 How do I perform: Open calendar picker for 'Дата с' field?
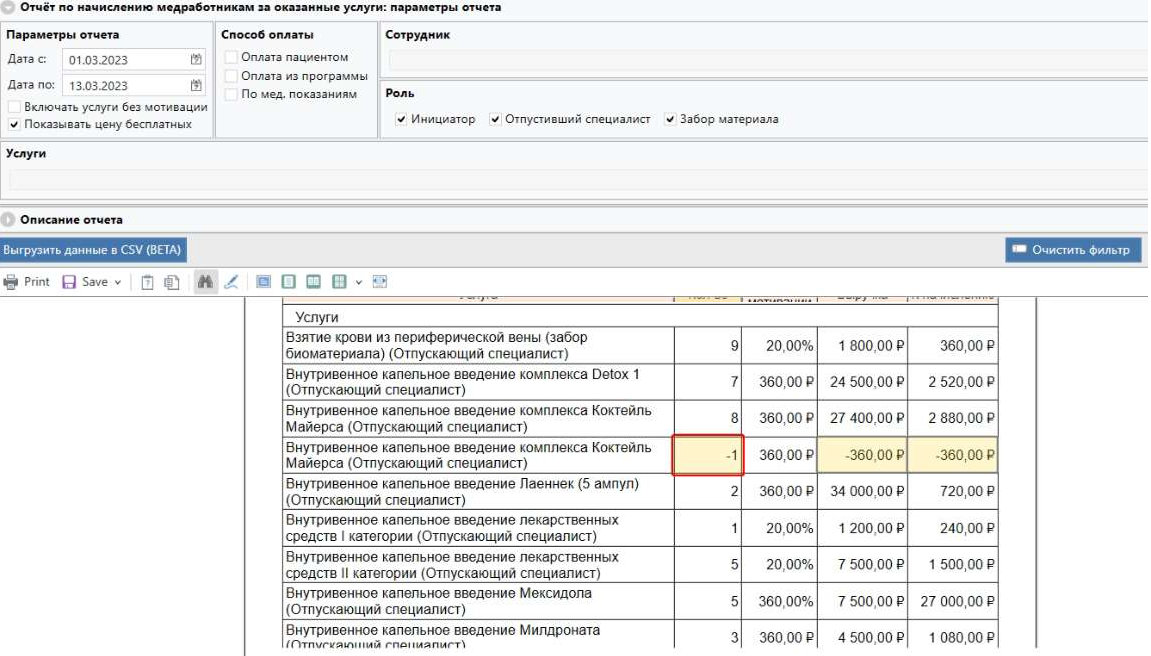[x=196, y=60]
